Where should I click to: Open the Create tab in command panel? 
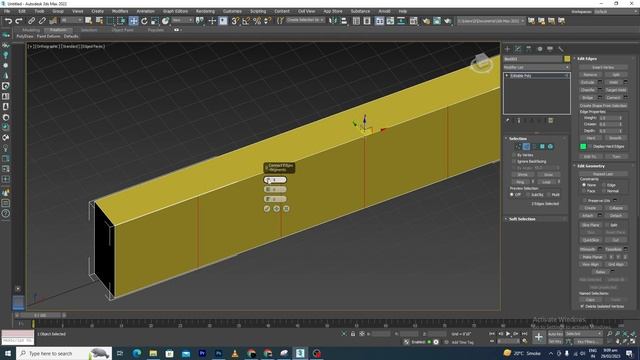[507, 49]
